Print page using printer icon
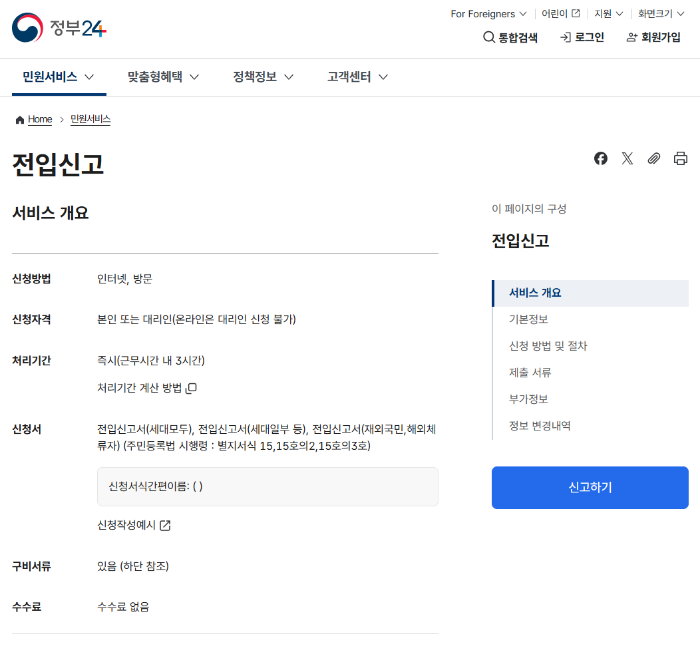Image resolution: width=700 pixels, height=650 pixels. (680, 158)
